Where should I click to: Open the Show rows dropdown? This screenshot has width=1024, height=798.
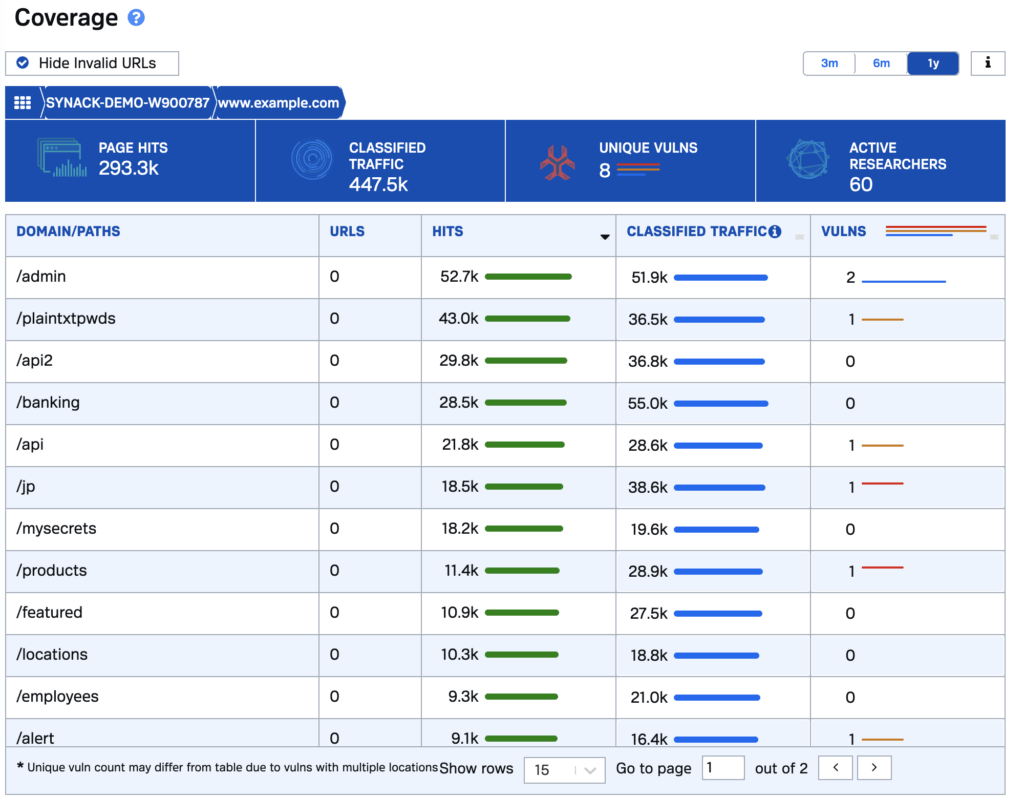564,769
